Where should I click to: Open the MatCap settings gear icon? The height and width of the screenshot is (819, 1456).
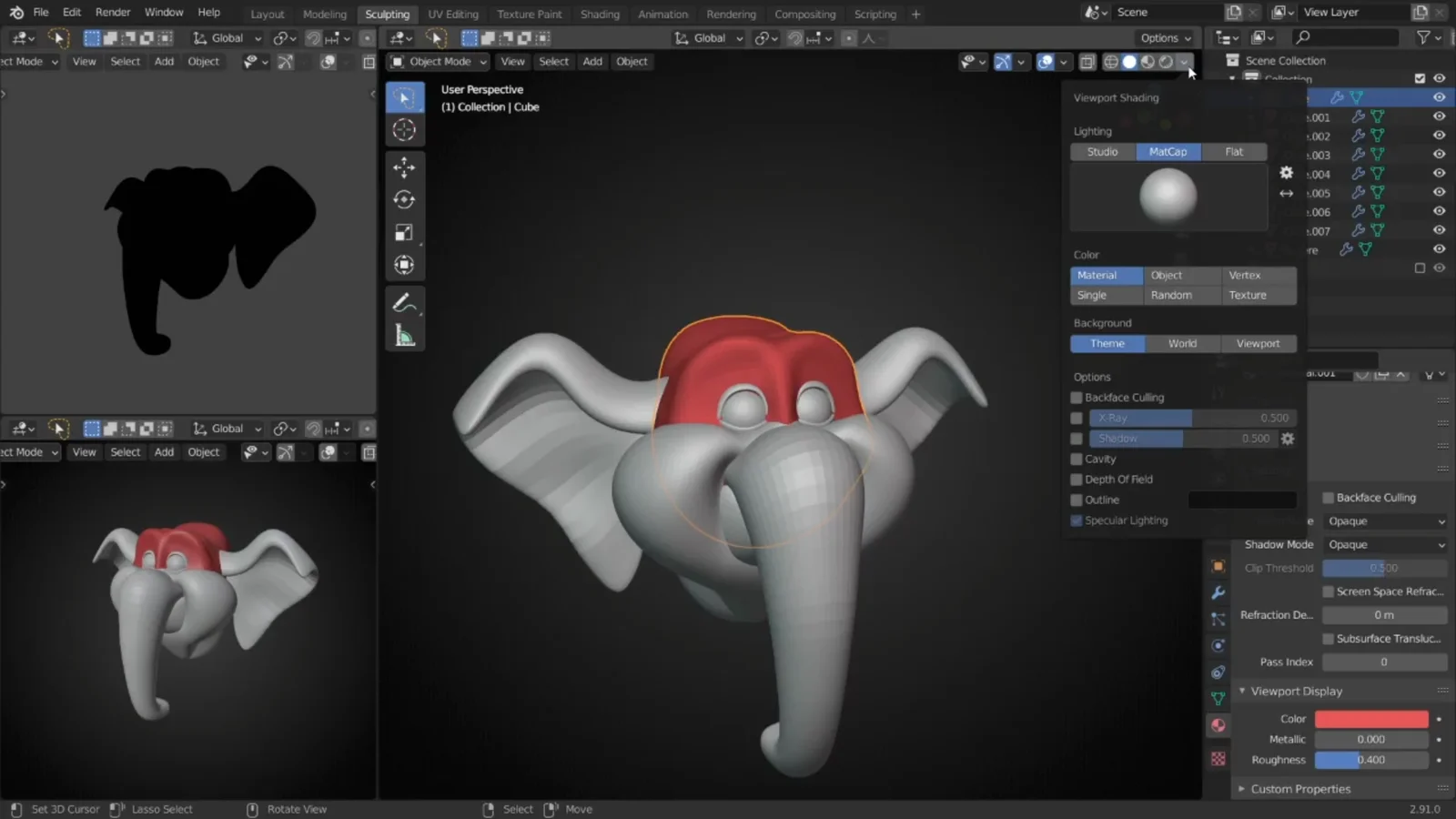1286,172
